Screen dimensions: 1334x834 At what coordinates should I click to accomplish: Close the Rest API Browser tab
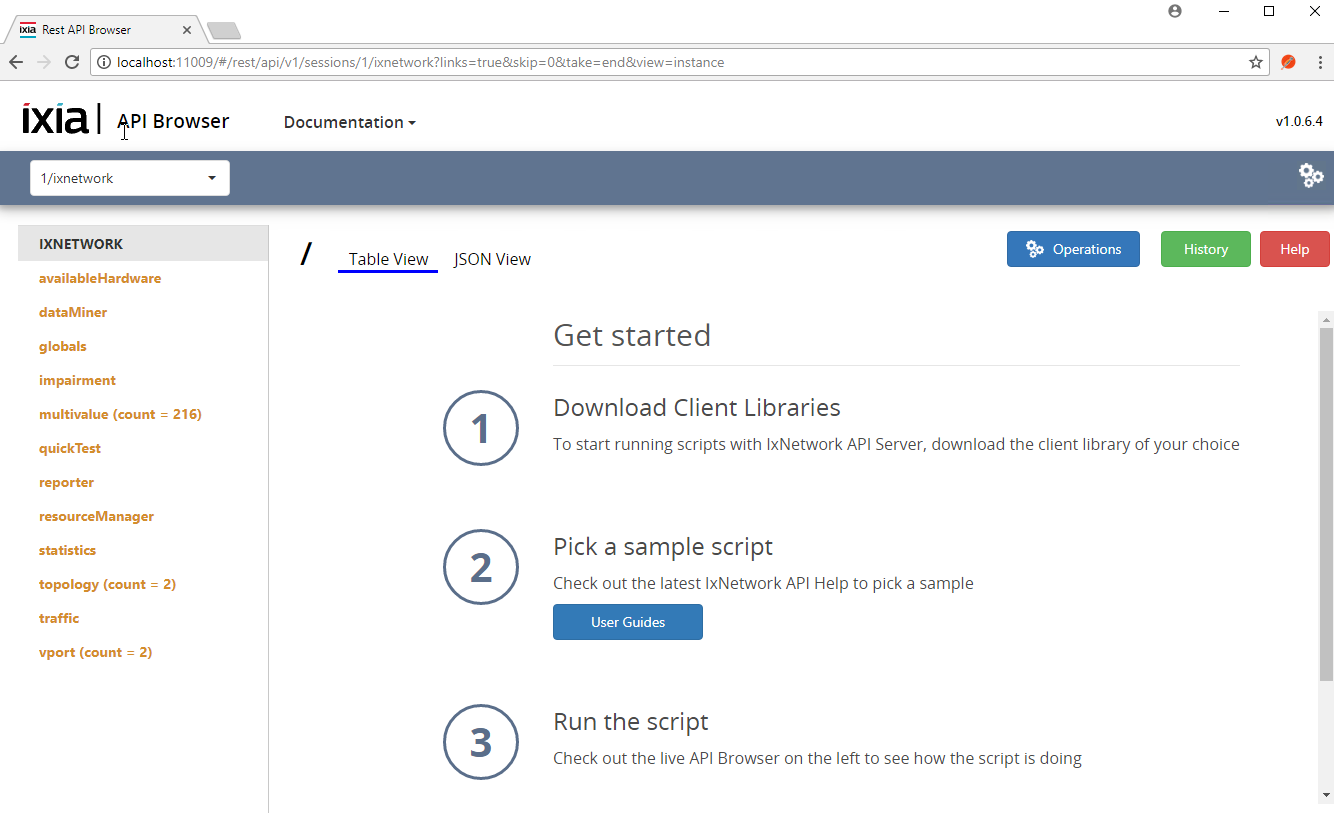pos(187,30)
